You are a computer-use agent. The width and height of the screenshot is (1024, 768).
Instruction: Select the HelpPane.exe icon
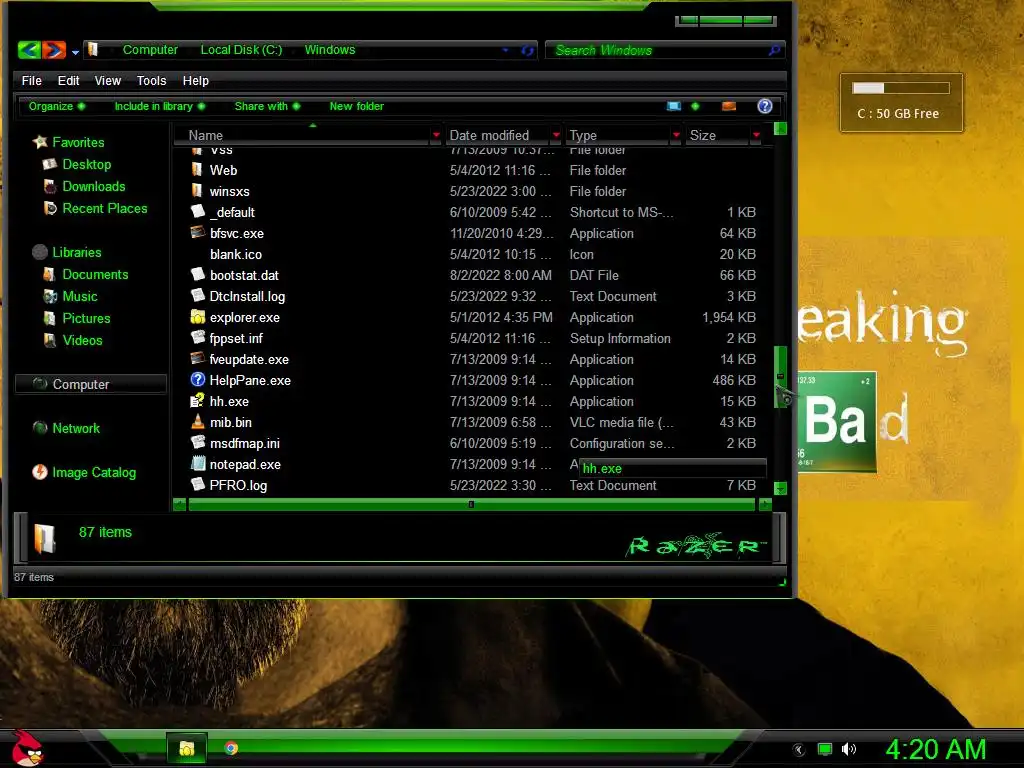[197, 379]
